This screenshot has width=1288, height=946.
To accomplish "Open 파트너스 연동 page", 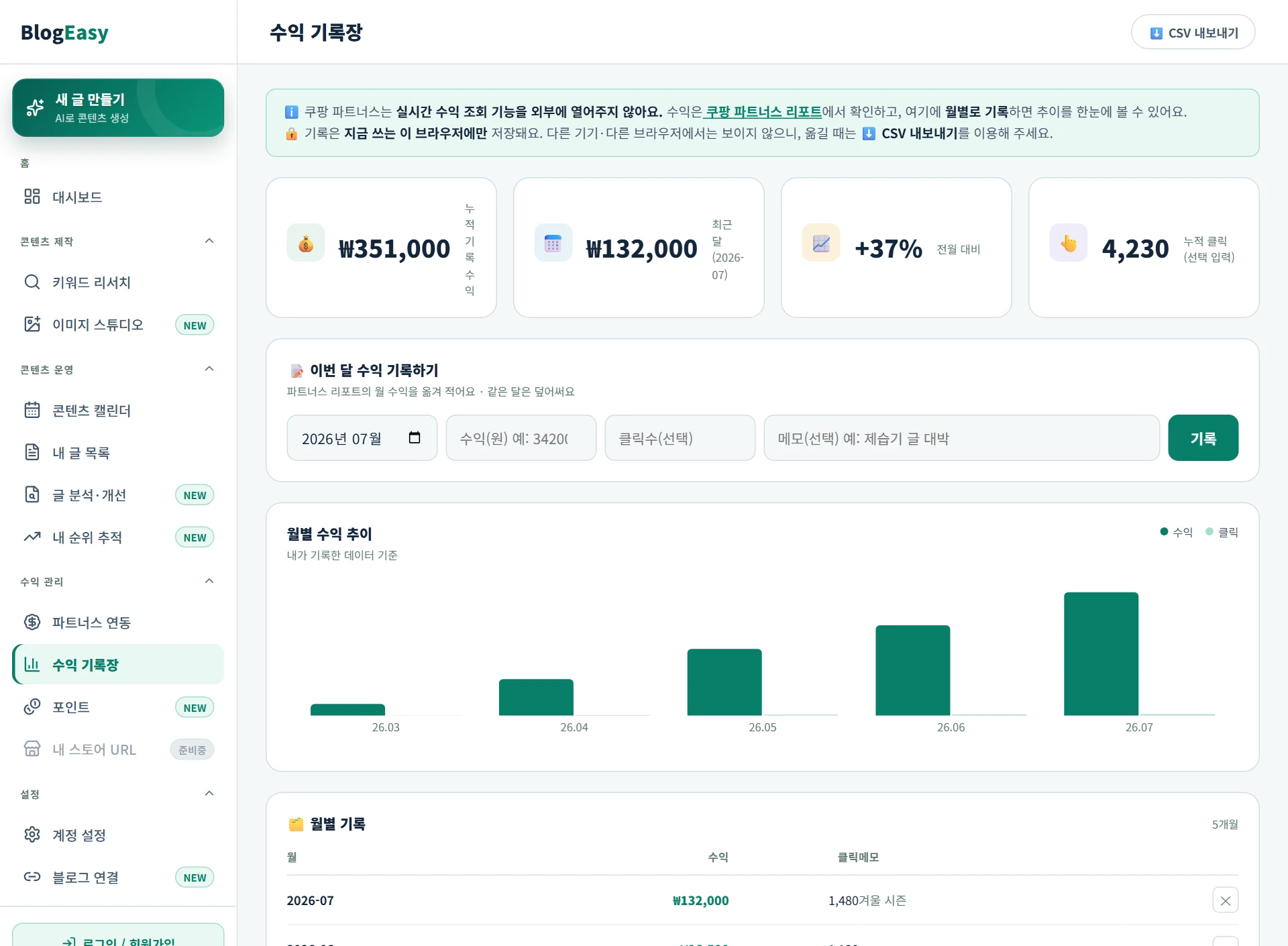I will point(118,622).
